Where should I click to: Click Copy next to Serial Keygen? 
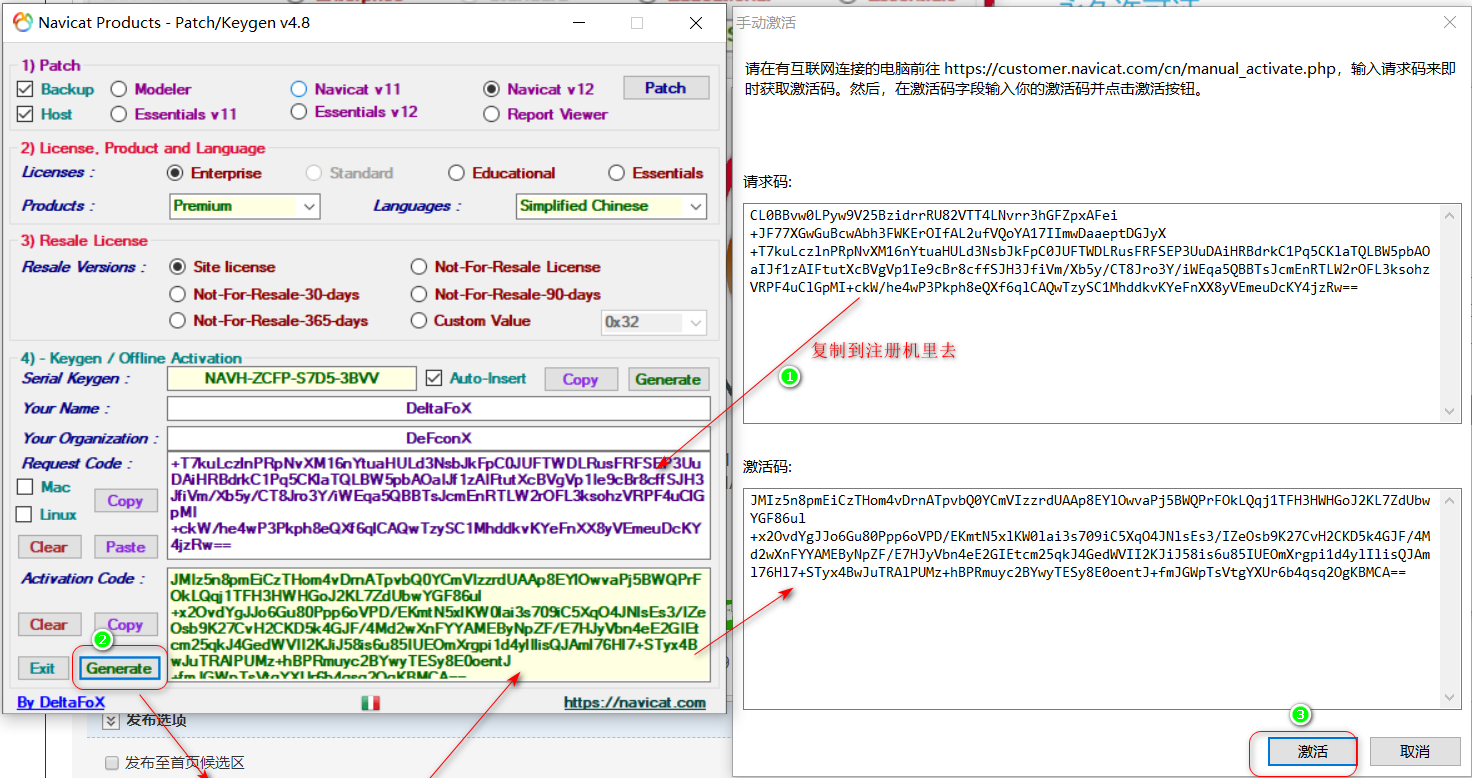pos(580,379)
